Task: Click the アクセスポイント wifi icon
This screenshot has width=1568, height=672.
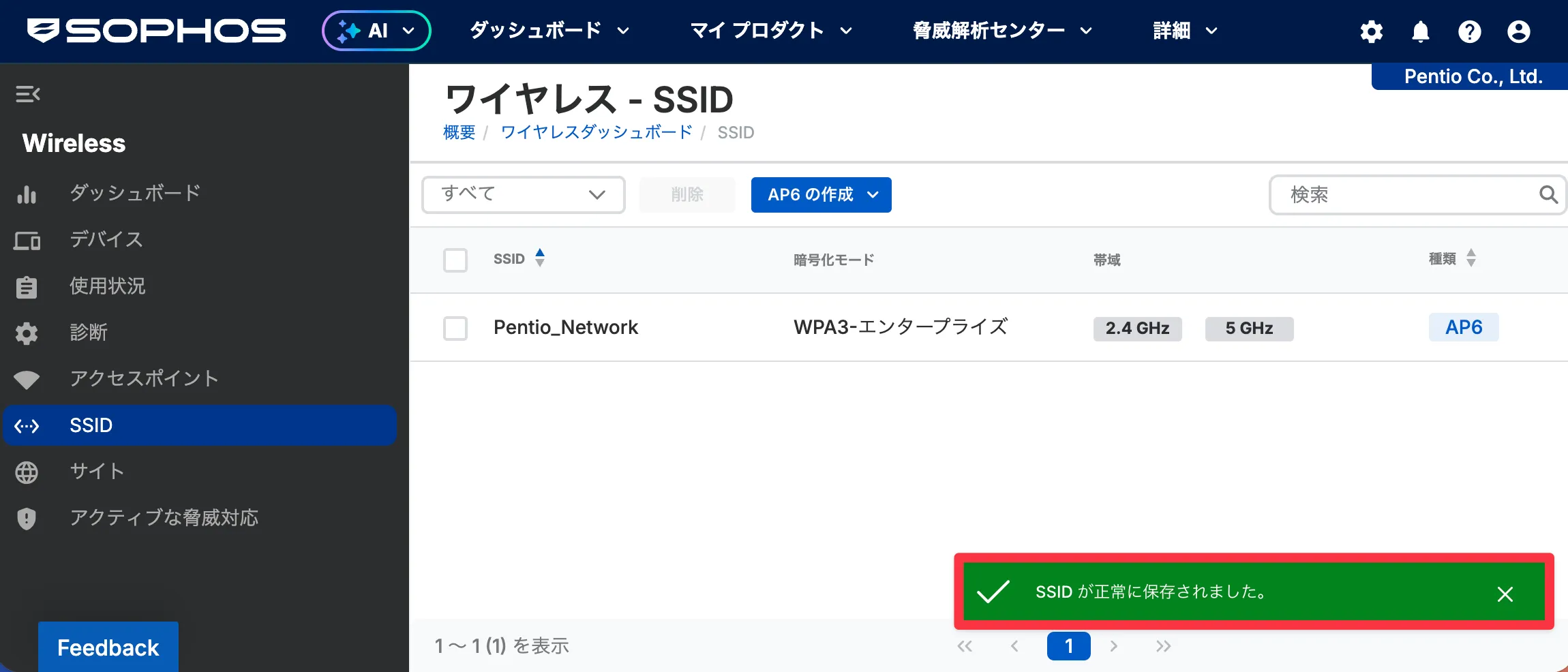Action: click(27, 380)
